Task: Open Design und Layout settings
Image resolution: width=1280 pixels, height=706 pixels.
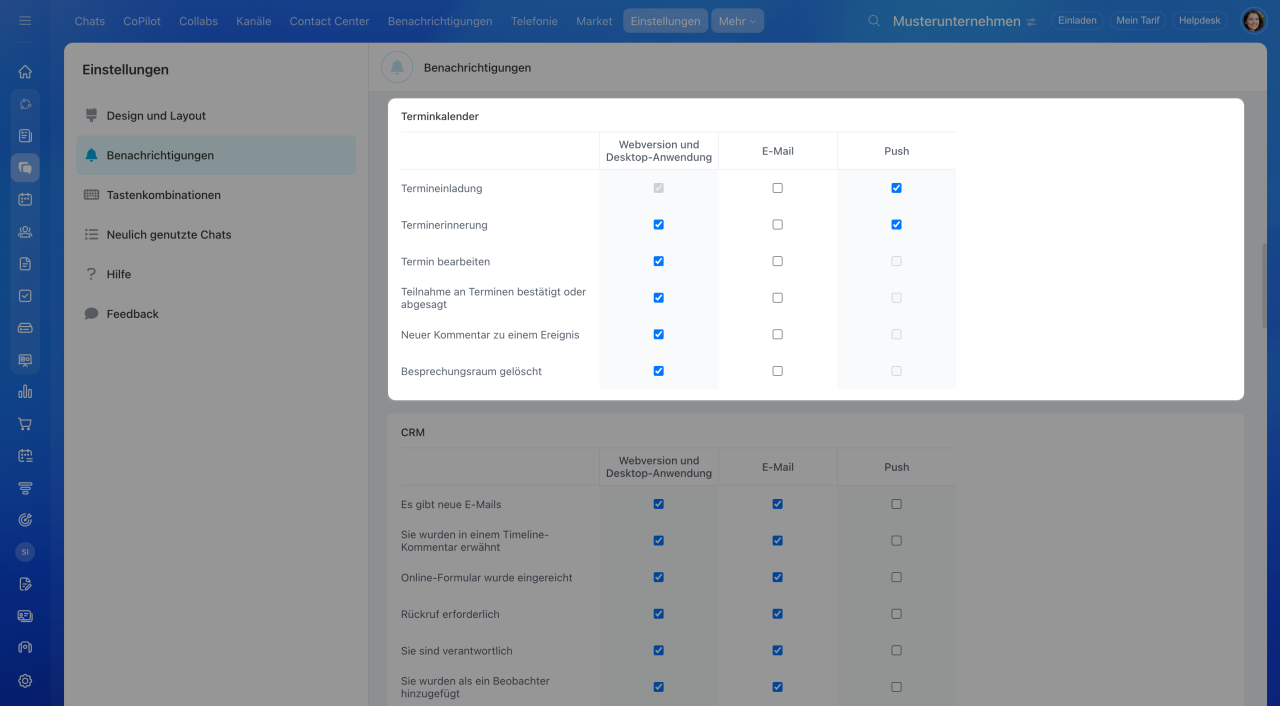Action: tap(216, 116)
